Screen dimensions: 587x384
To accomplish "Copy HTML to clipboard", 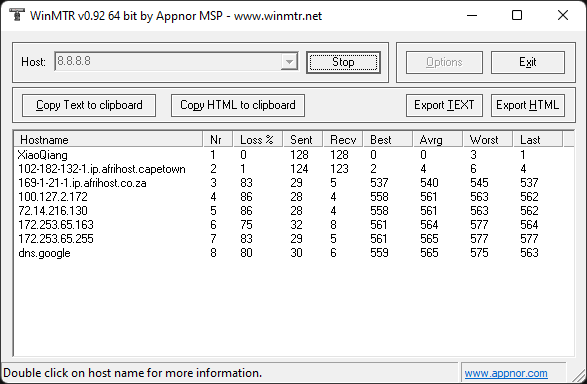I will [238, 105].
